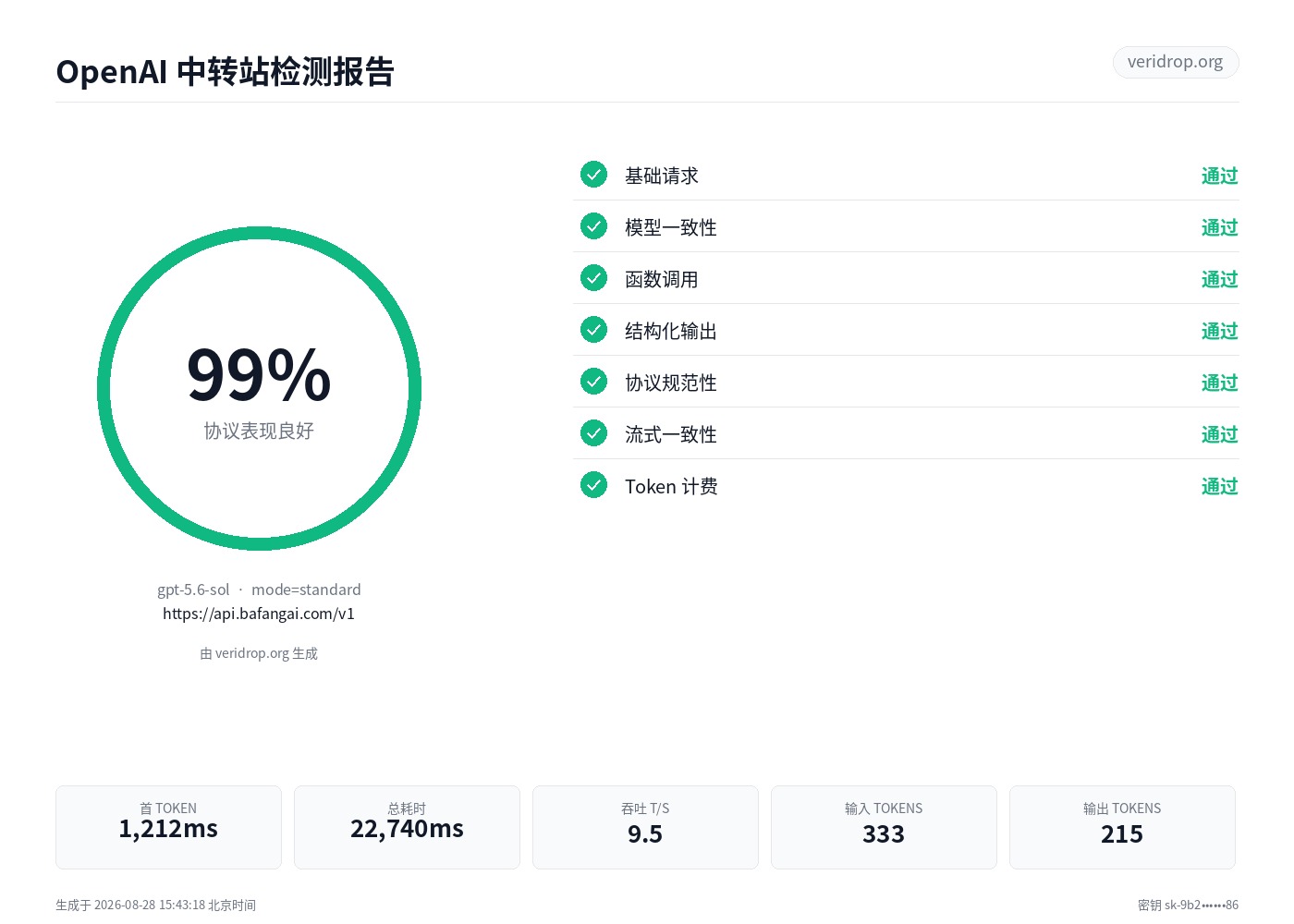Open the https://api.bafangai.com/v1 URL
This screenshot has height=924, width=1294.
259,614
